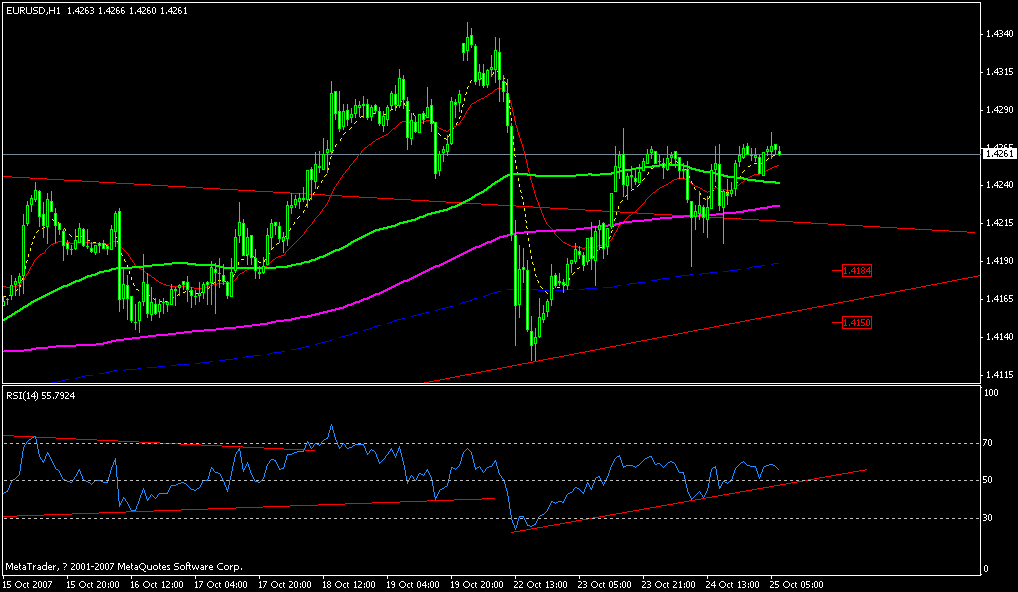
Task: Click the 70 level on RSI scale
Action: coord(989,443)
